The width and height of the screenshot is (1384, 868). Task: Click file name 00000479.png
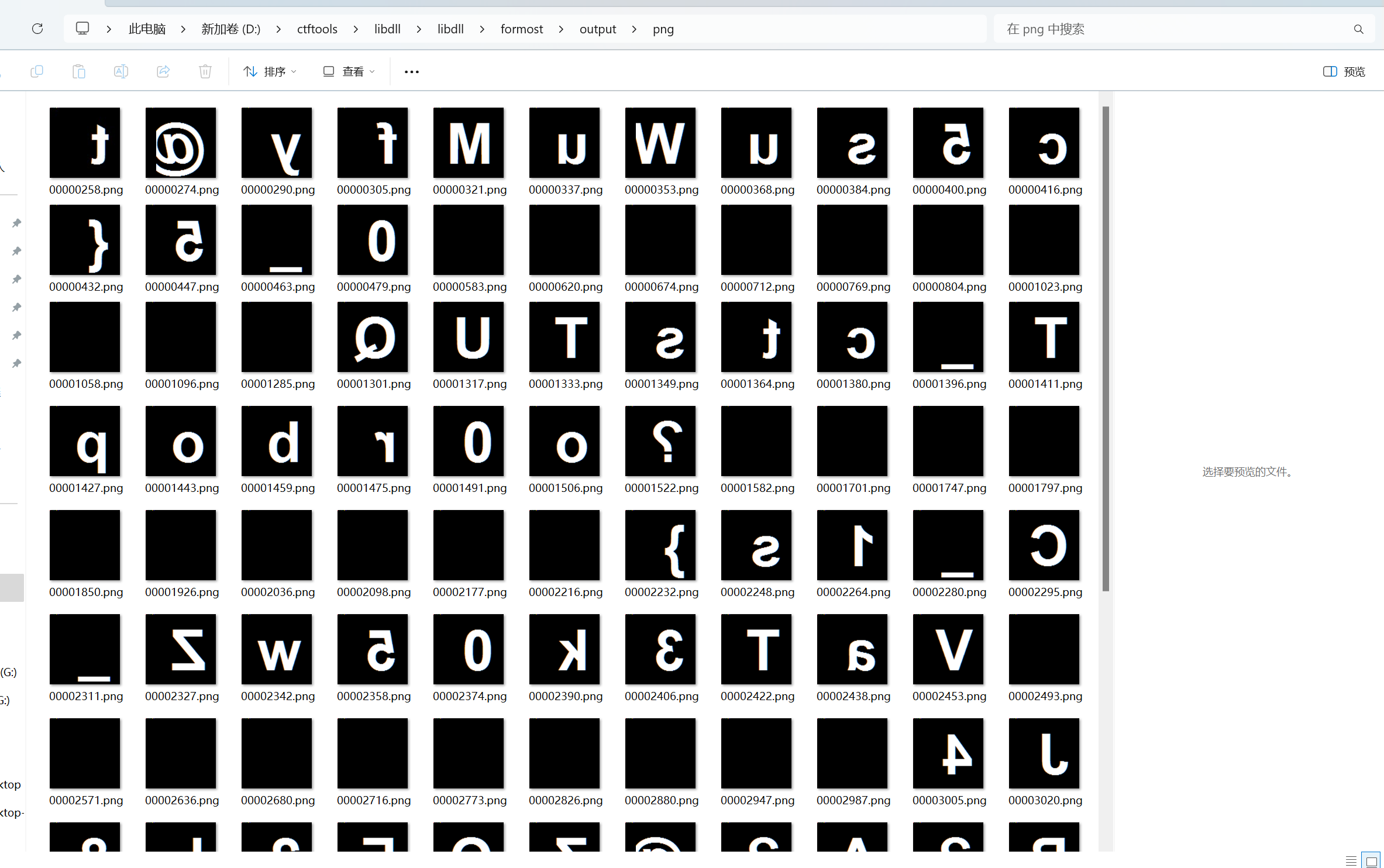click(374, 287)
